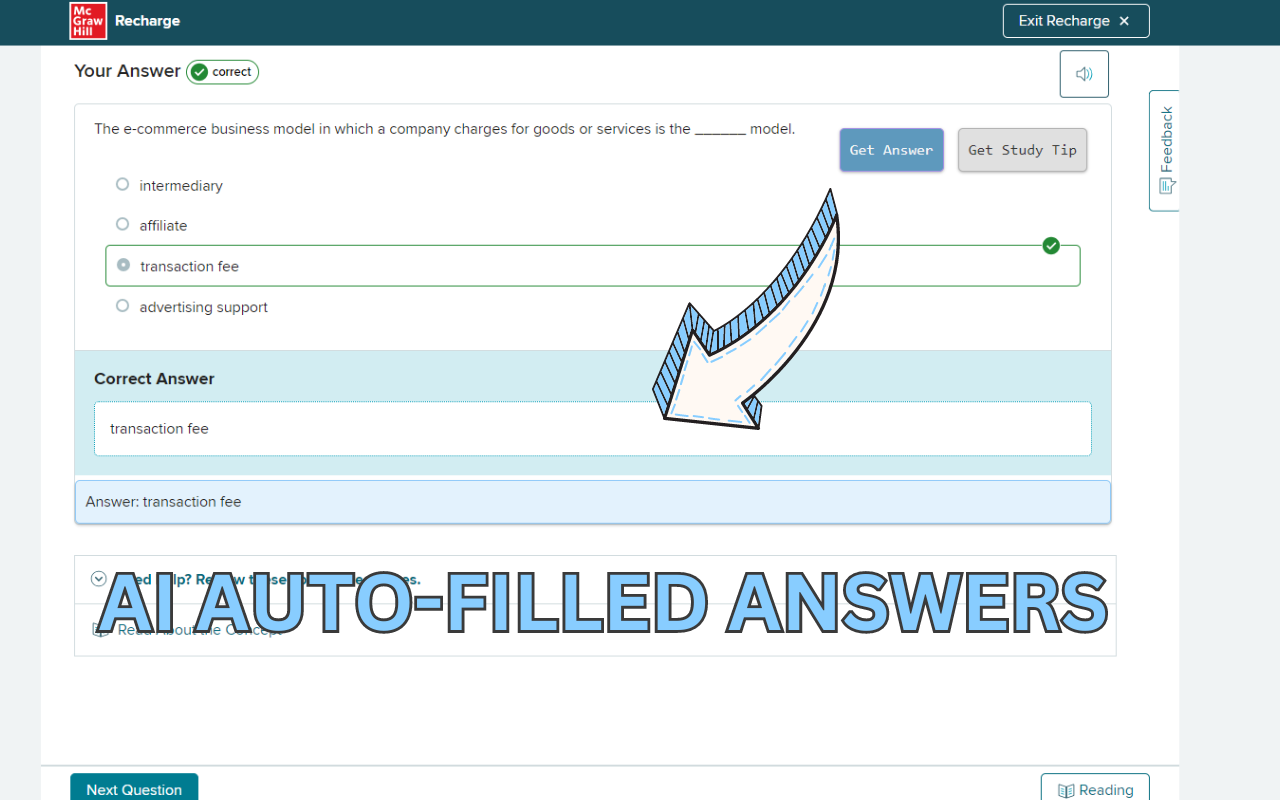This screenshot has width=1280, height=800.
Task: Click the McGraw Hill logo
Action: point(86,20)
